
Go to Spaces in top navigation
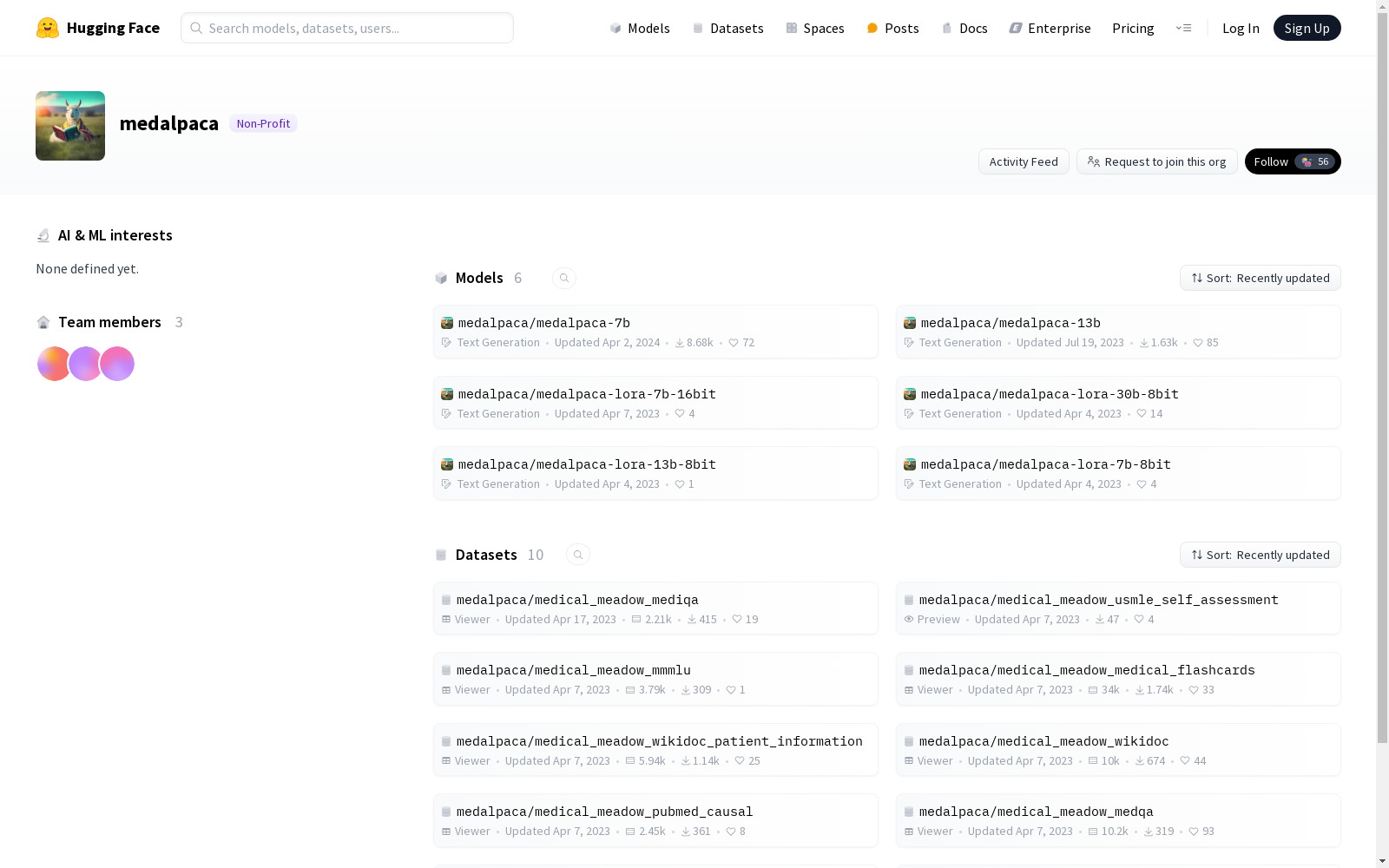[x=815, y=28]
